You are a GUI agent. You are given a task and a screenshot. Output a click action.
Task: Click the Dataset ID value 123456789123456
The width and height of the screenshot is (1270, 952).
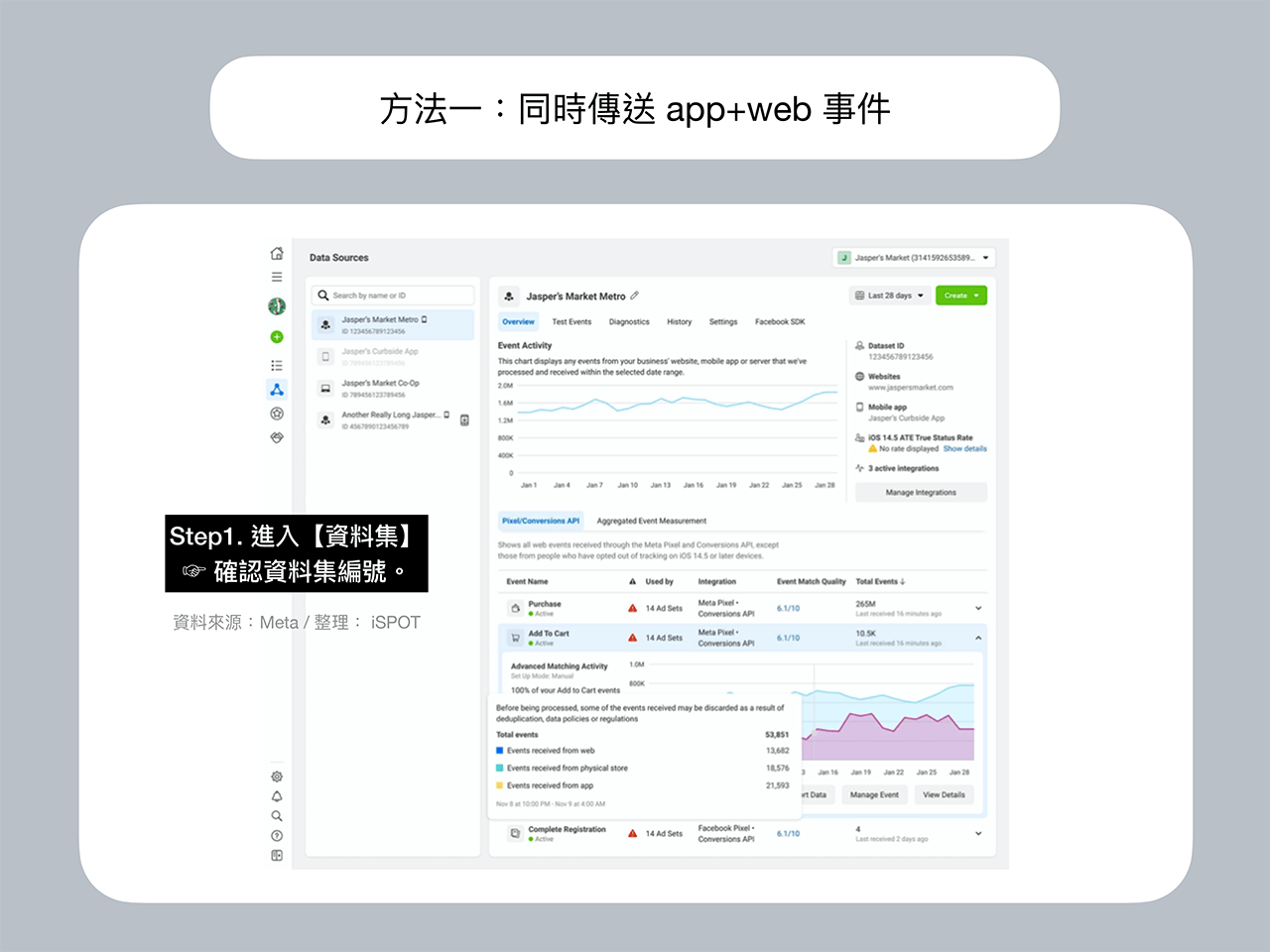900,357
